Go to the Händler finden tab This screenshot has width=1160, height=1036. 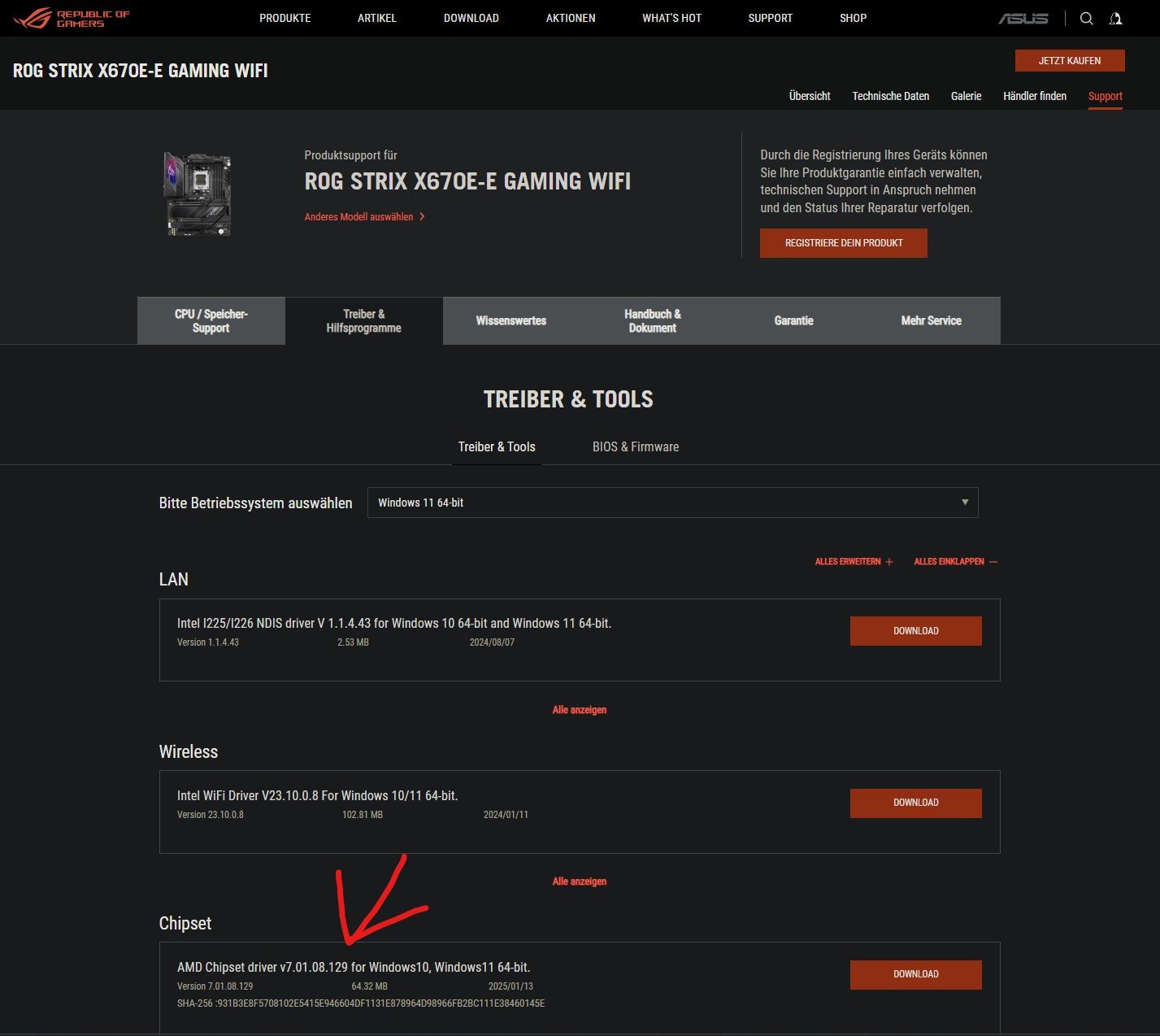click(1035, 96)
